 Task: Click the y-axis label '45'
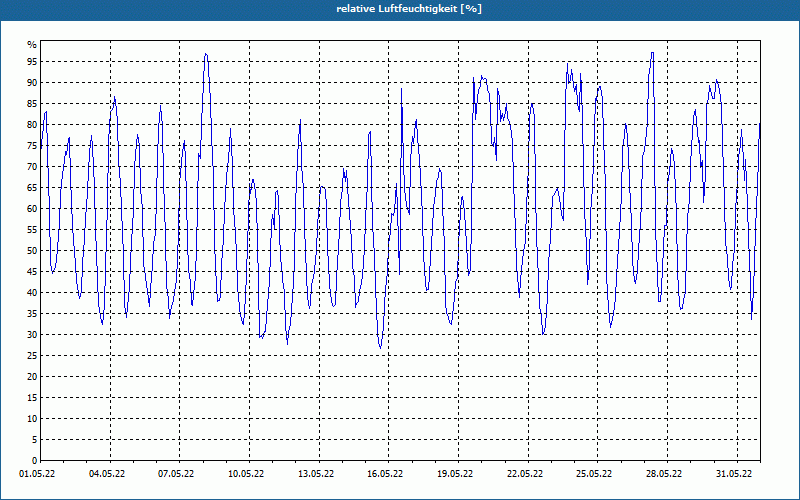(x=32, y=271)
